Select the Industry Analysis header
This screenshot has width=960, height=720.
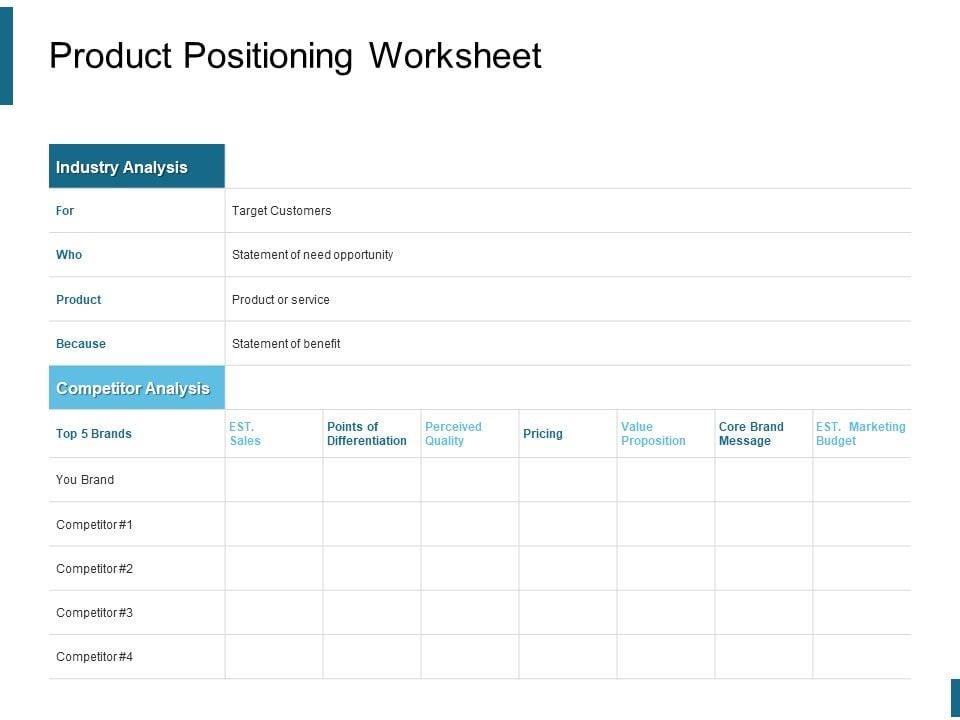pyautogui.click(x=122, y=167)
